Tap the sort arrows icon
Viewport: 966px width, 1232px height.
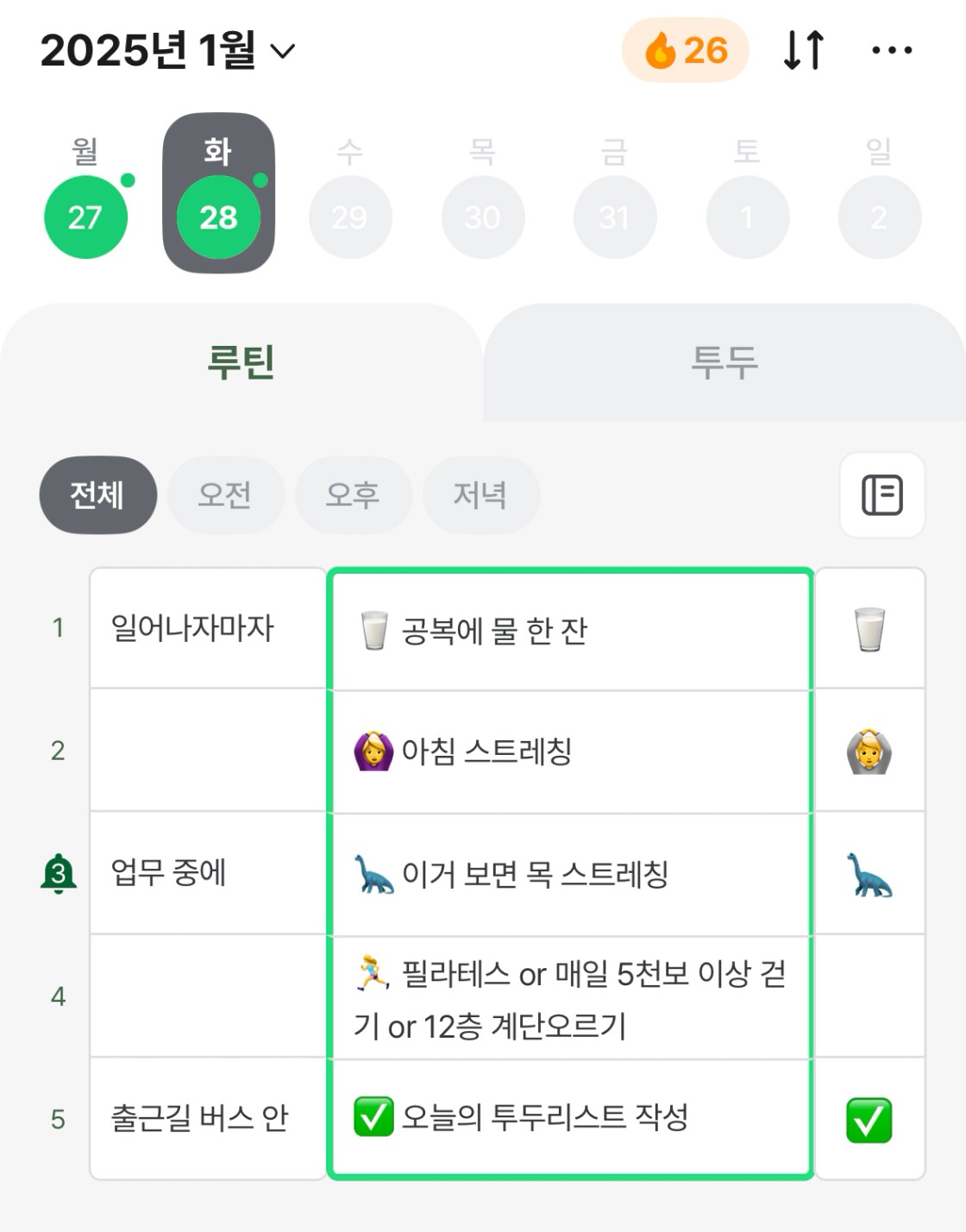point(803,50)
